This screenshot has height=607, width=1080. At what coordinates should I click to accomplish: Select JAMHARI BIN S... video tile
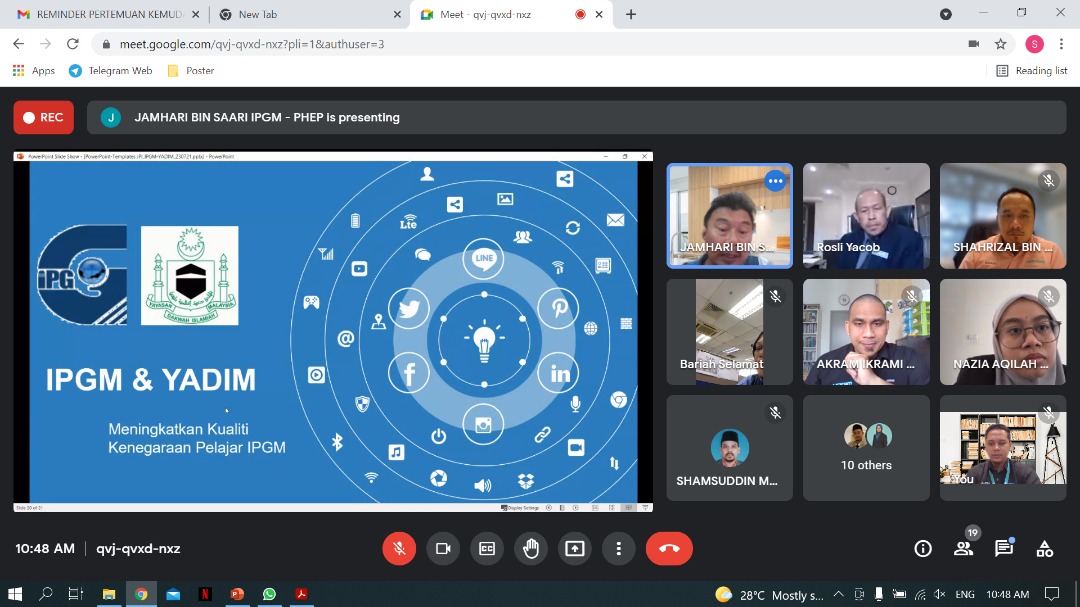coord(729,216)
